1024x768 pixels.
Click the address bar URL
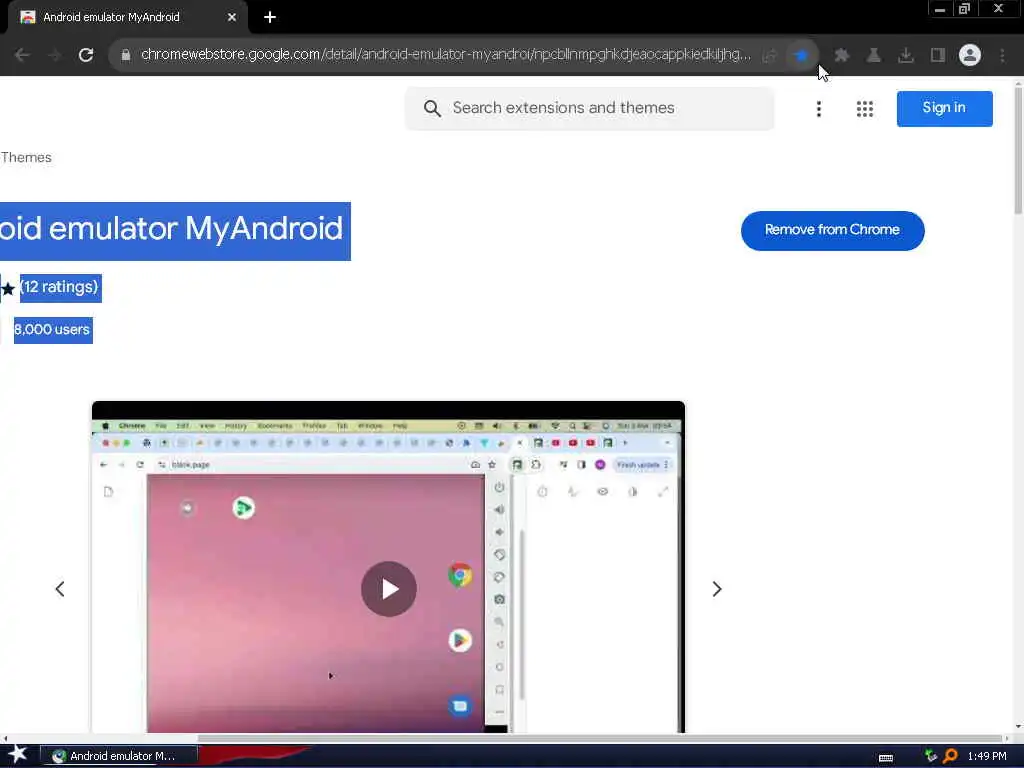pos(445,54)
